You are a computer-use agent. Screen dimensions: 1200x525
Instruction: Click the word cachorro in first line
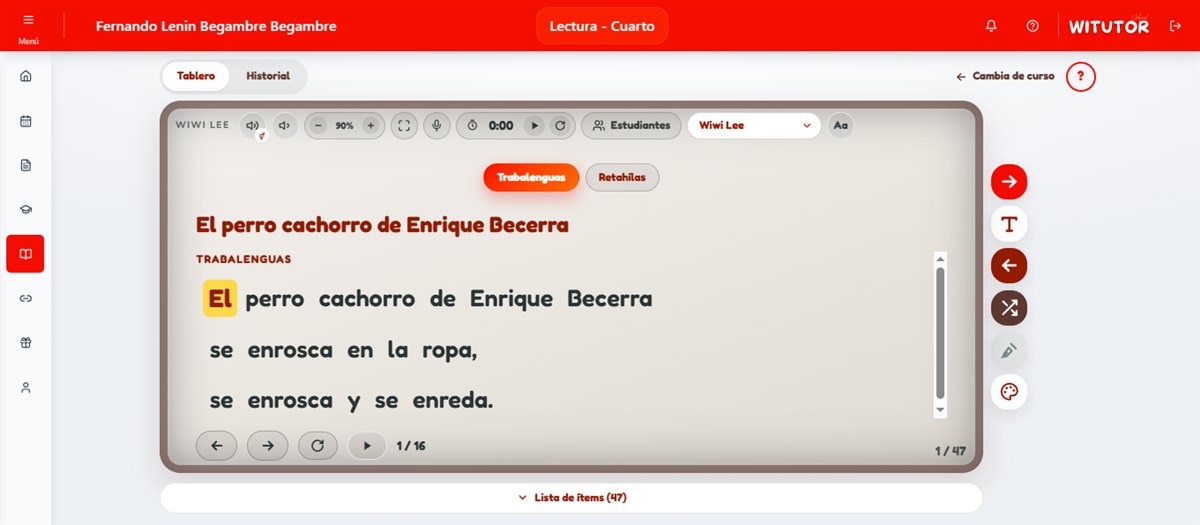pyautogui.click(x=366, y=298)
